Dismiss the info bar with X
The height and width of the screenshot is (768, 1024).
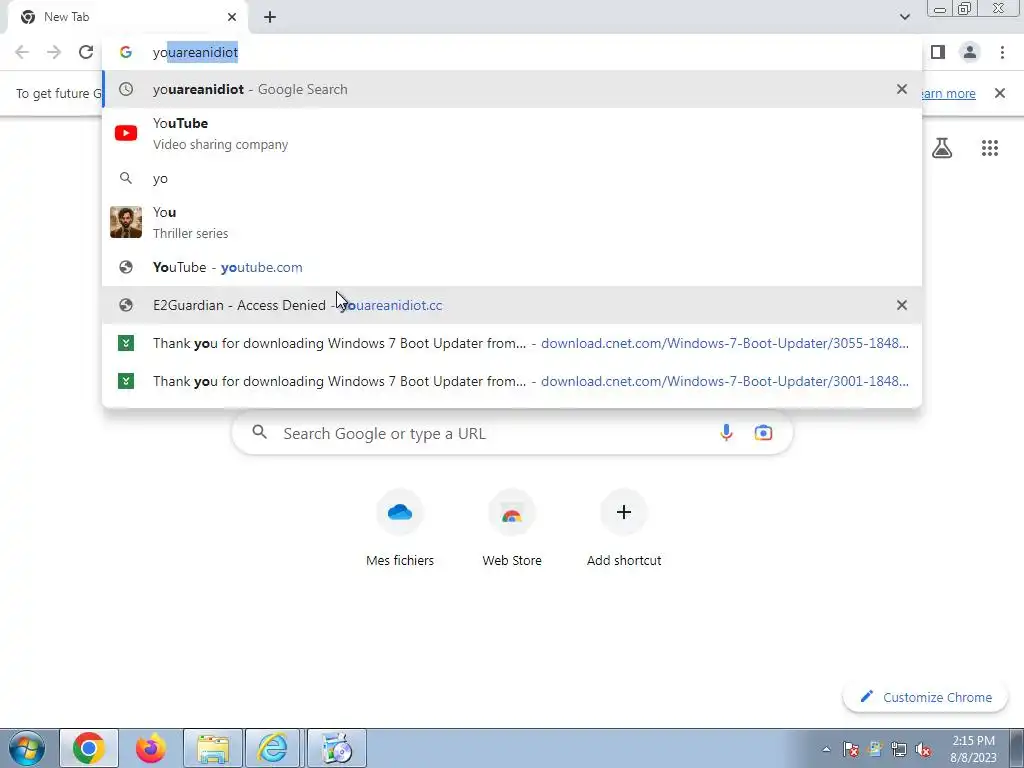[1000, 93]
